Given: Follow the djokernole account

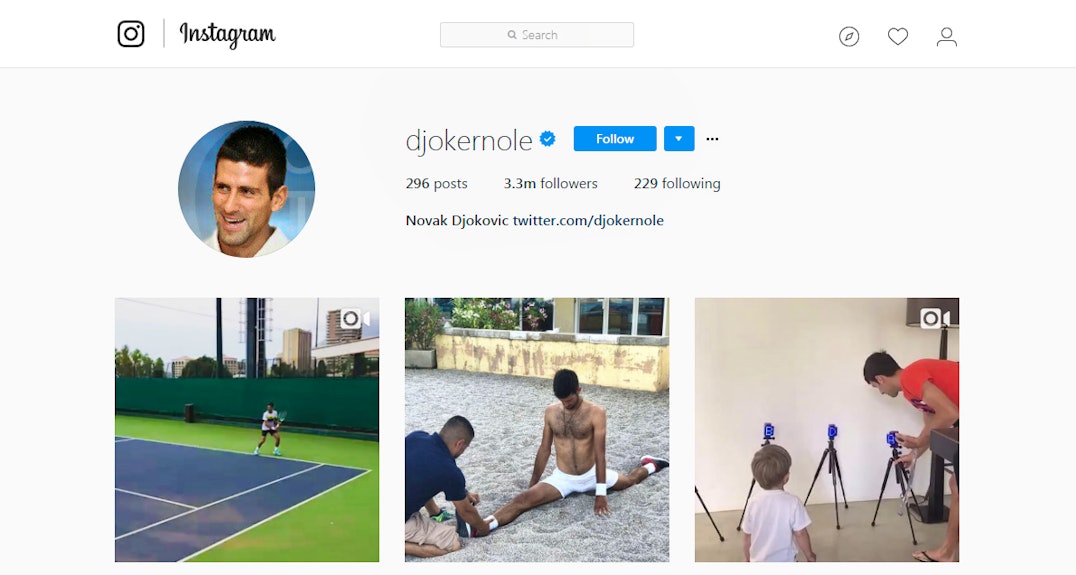Looking at the screenshot, I should (615, 139).
